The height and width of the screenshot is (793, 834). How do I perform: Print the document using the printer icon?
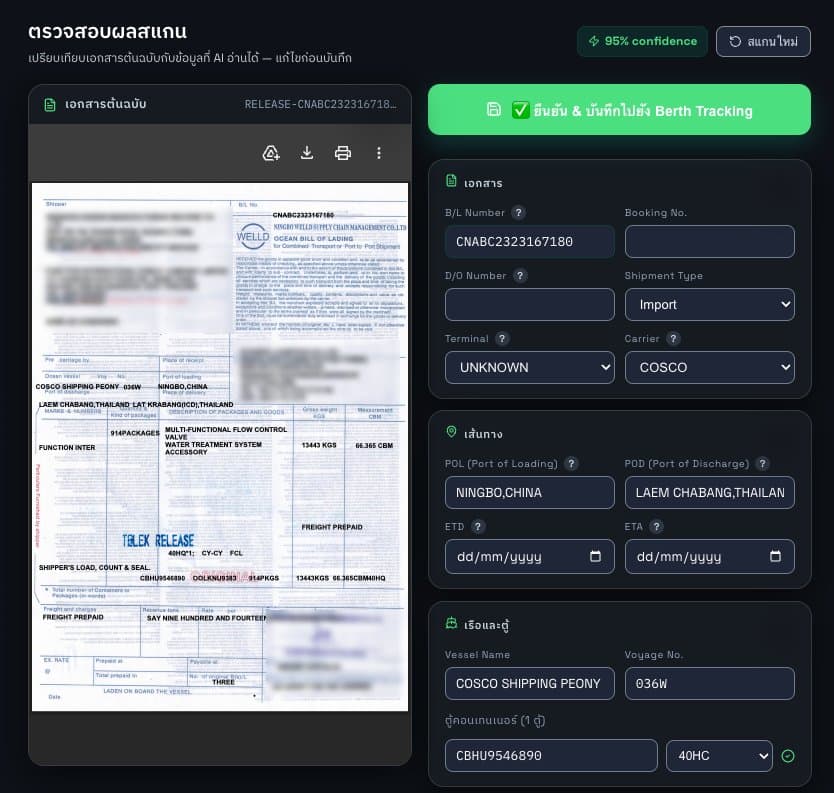point(343,153)
